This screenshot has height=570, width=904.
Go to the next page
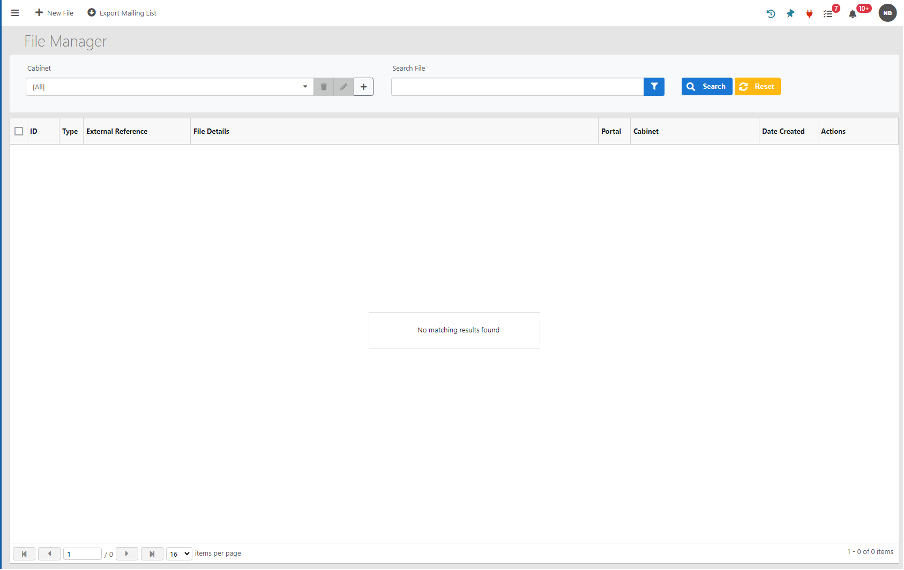tap(126, 553)
